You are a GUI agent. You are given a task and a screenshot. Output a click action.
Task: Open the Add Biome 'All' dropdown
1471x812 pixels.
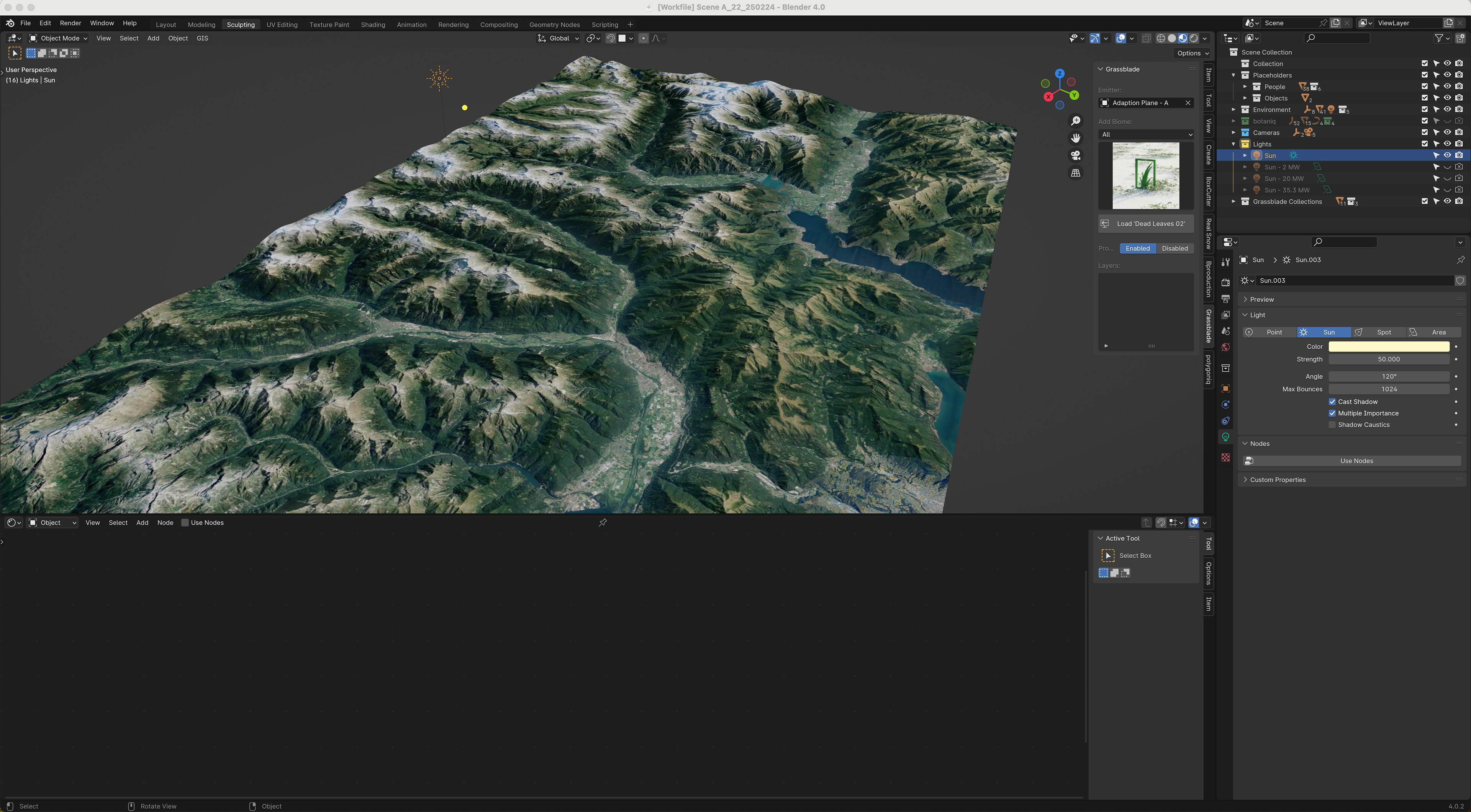[1145, 135]
